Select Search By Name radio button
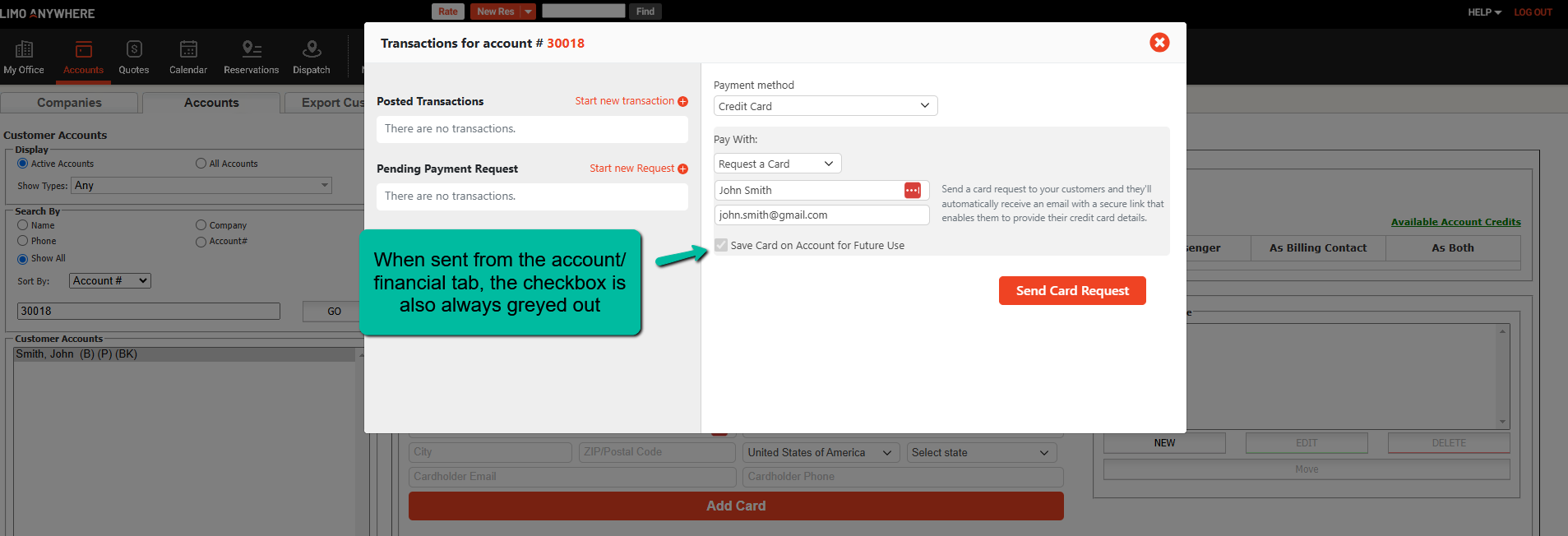 click(23, 225)
